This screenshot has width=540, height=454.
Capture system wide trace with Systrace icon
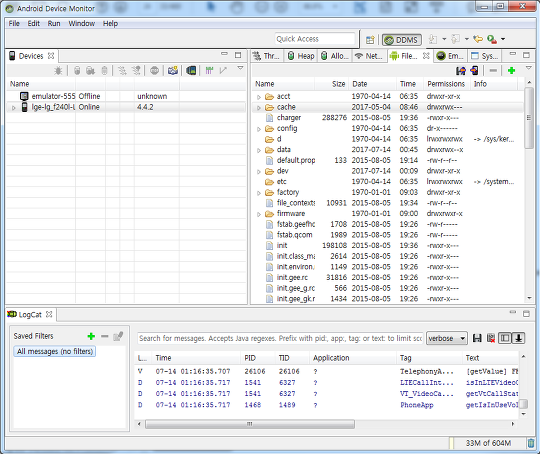tap(209, 71)
